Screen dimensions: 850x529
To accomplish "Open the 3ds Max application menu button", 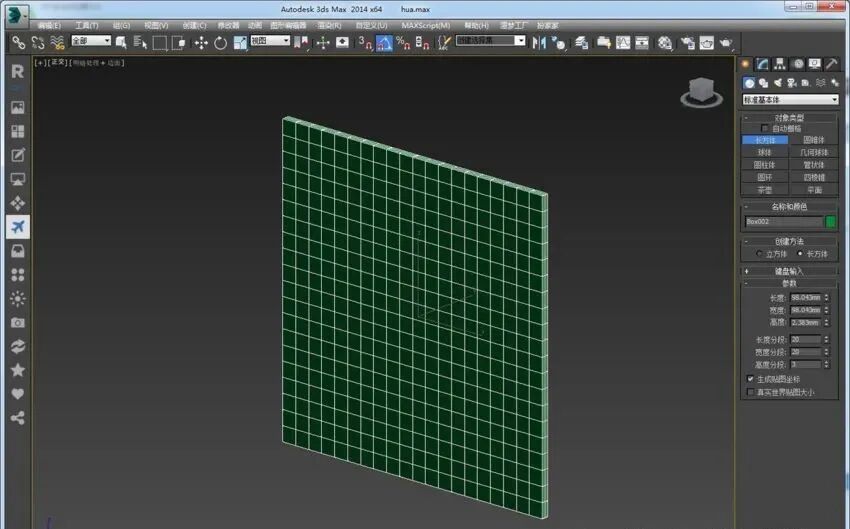I will 16,15.
